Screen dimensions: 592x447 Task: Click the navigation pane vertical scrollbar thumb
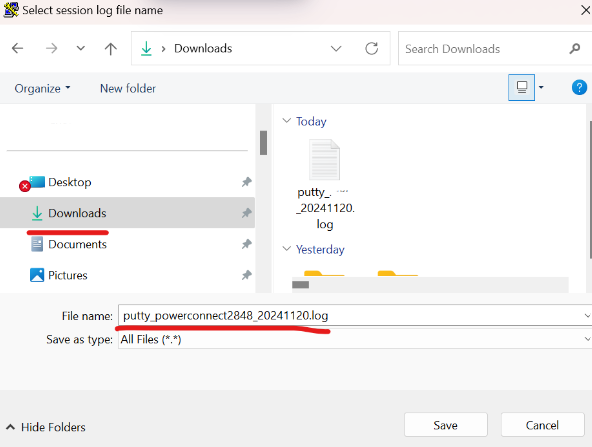click(264, 143)
